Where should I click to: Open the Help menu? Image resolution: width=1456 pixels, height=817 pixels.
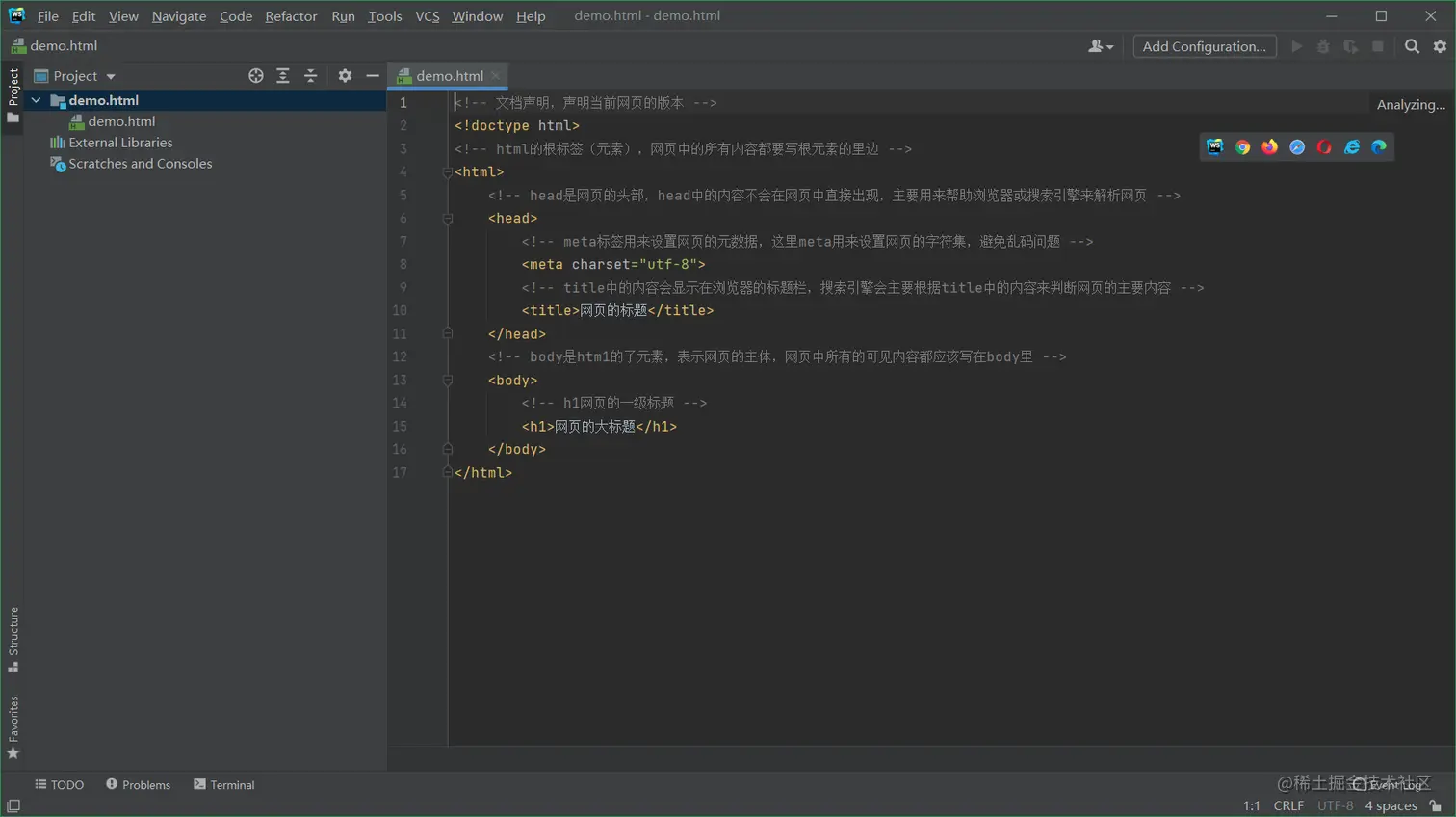(531, 16)
